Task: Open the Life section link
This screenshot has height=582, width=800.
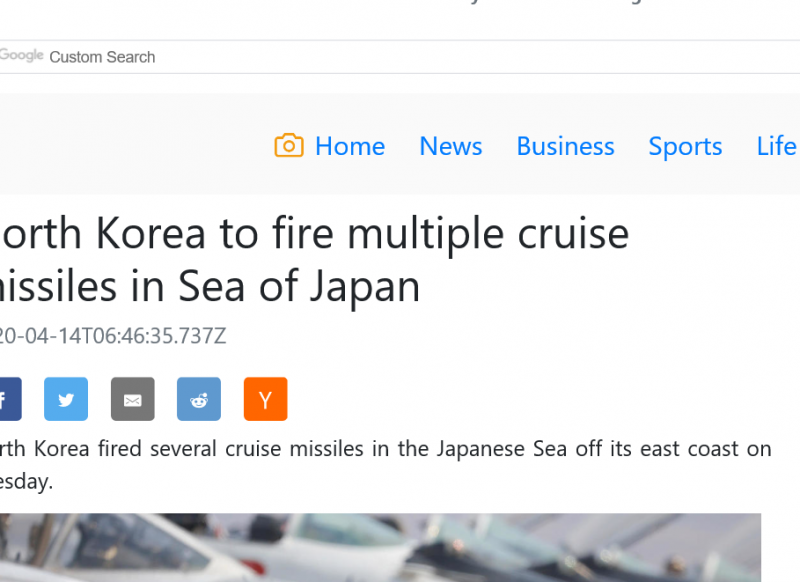Action: (x=776, y=146)
